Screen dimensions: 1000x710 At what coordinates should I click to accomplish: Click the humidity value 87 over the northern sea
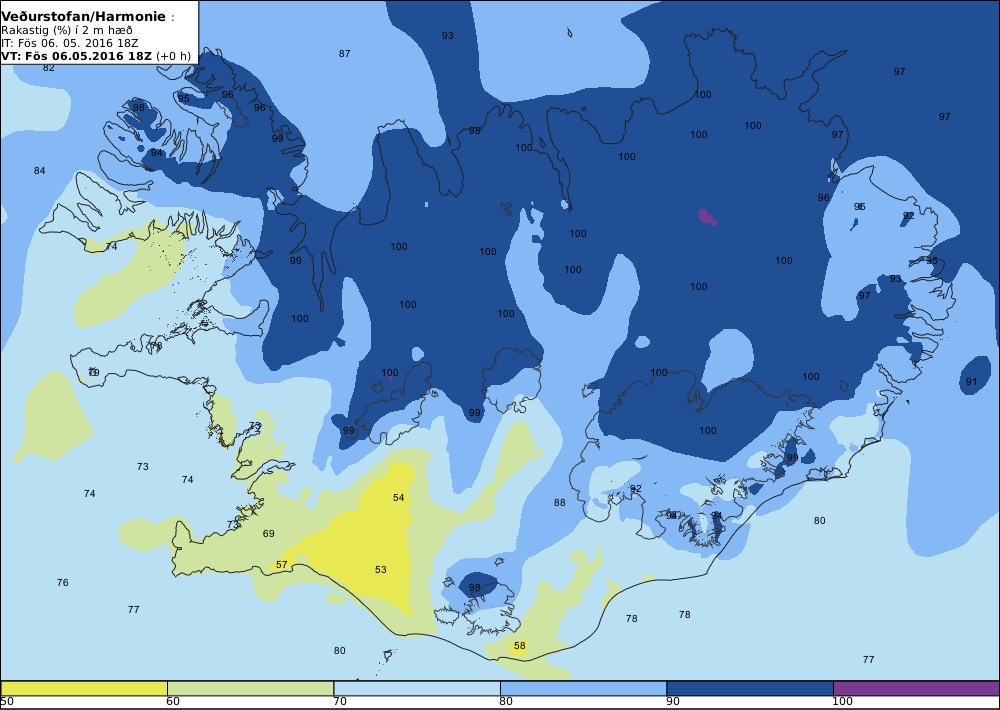point(344,54)
